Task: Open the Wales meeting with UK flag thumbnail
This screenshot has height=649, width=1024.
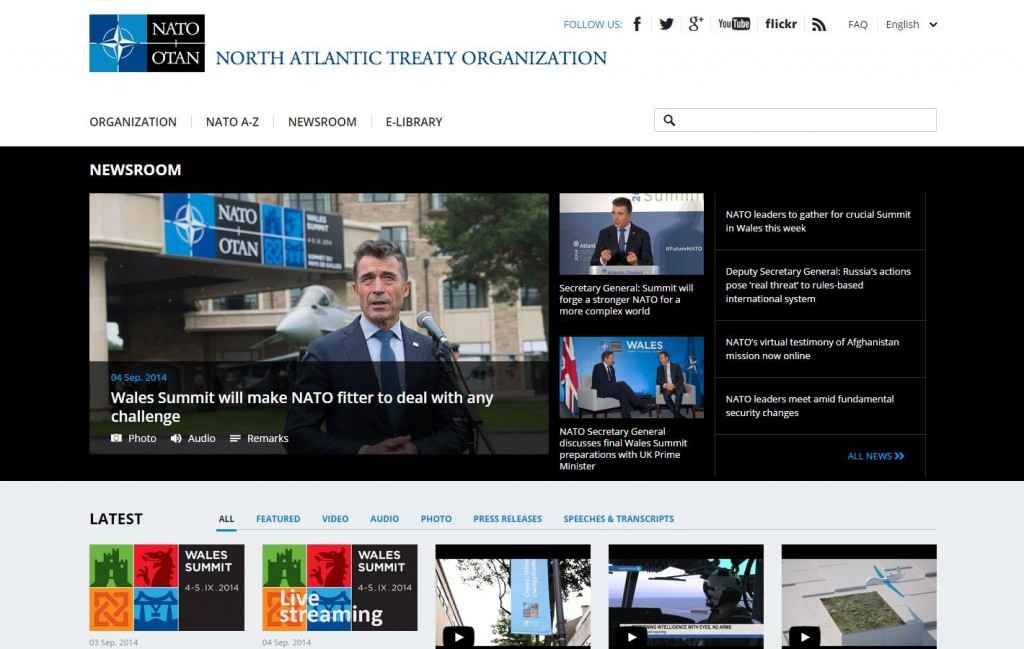Action: [632, 377]
